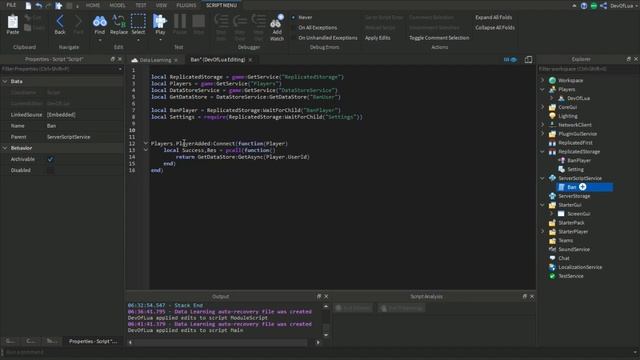The width and height of the screenshot is (640, 360).
Task: Select LocalizationService in Explorer
Action: pyautogui.click(x=580, y=267)
